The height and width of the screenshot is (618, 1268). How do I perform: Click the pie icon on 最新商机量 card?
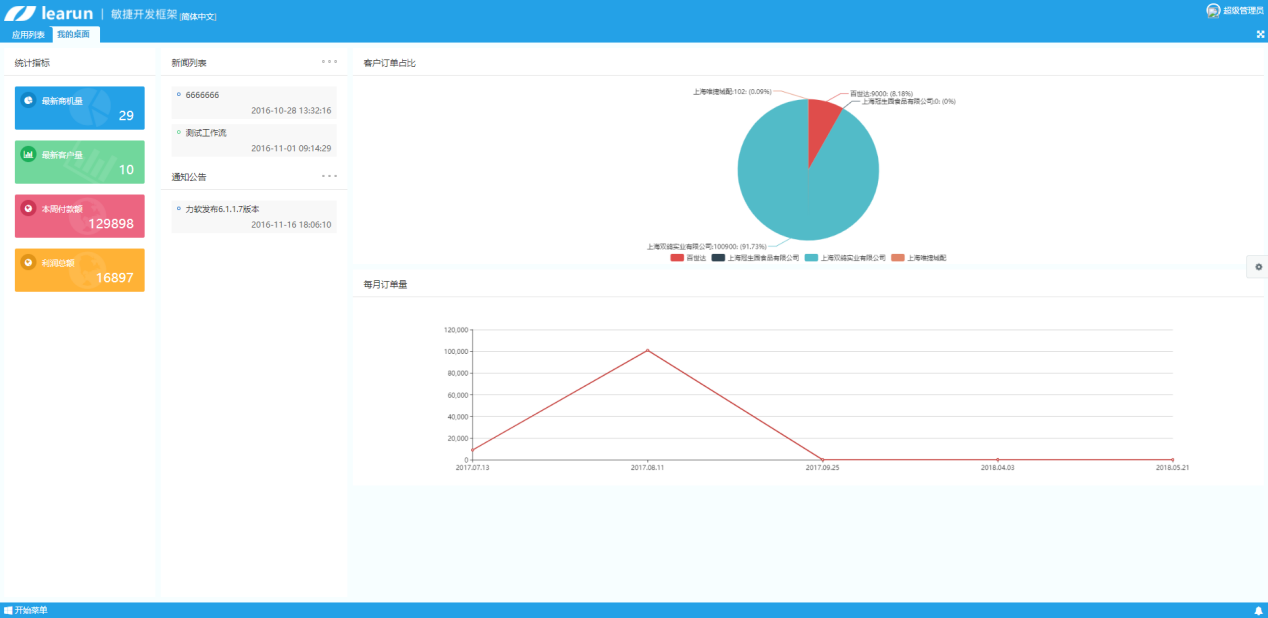pos(29,101)
